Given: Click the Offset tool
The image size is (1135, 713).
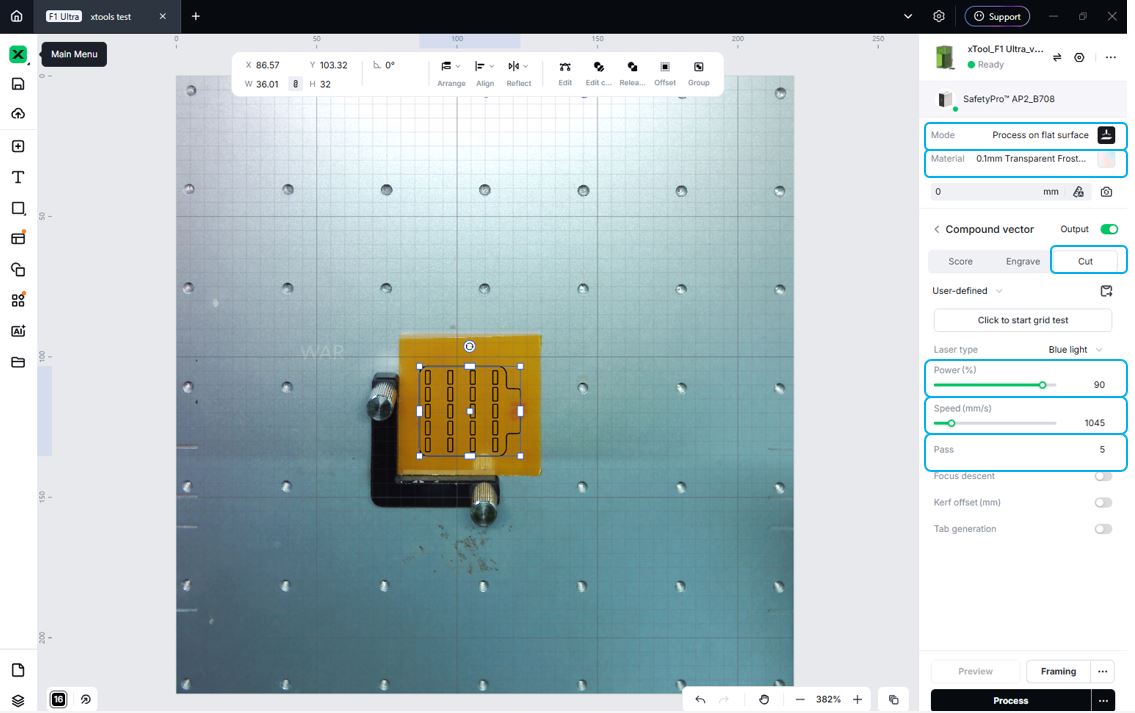Looking at the screenshot, I should [x=665, y=72].
